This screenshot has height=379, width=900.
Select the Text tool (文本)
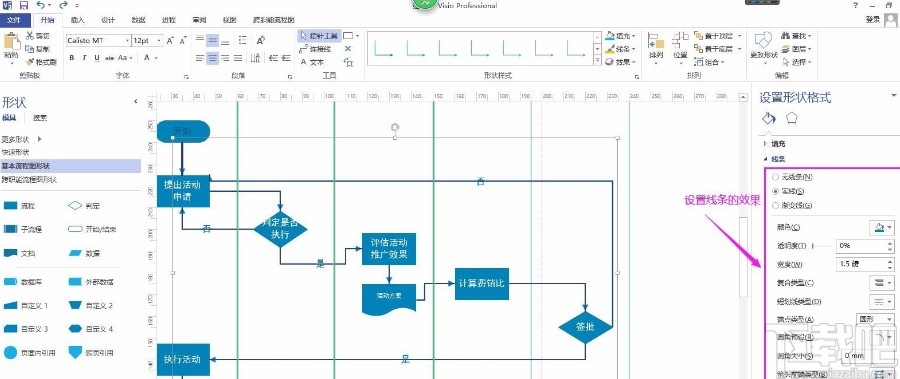(x=313, y=62)
